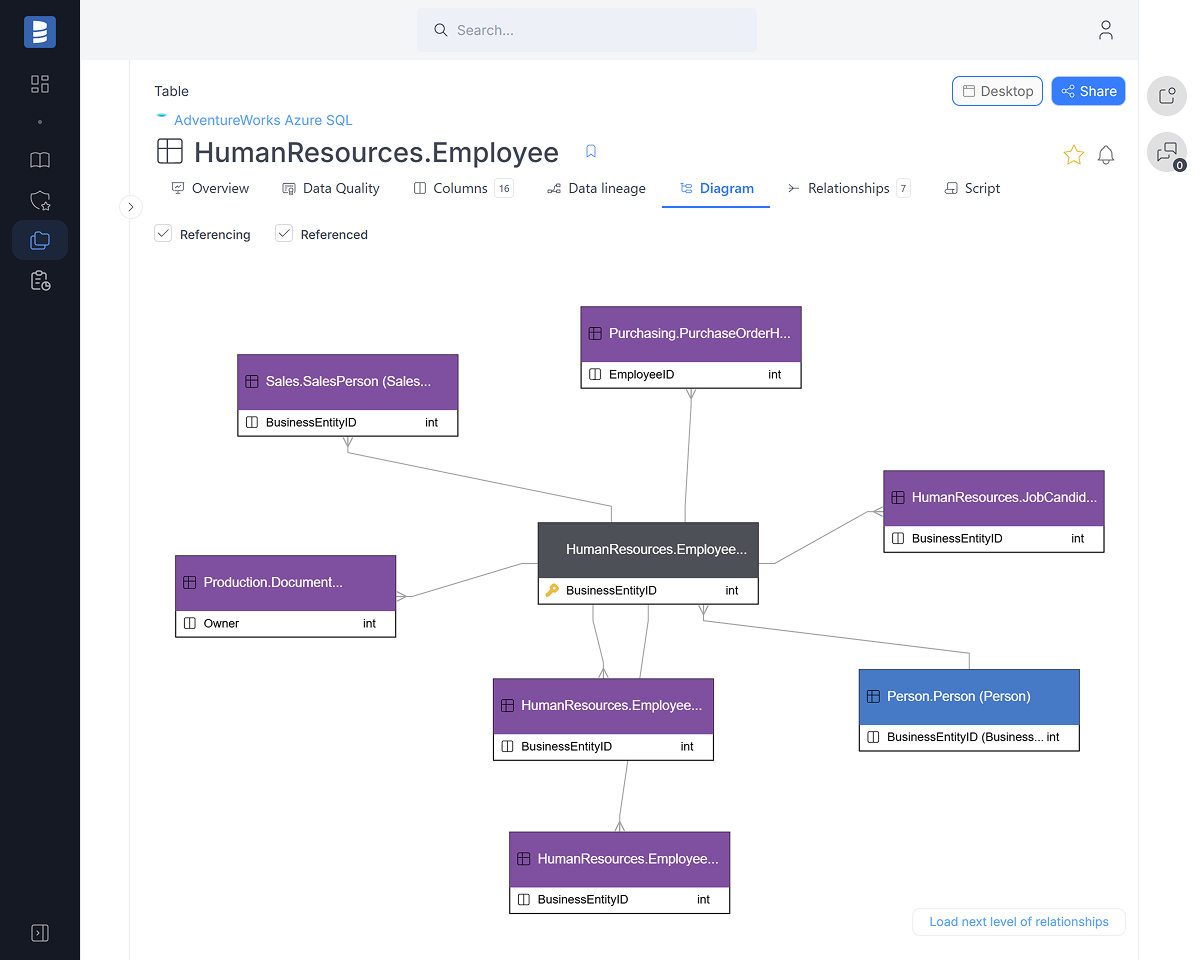Click Load next level of relationships
Screen dimensions: 1200x960
click(1018, 922)
